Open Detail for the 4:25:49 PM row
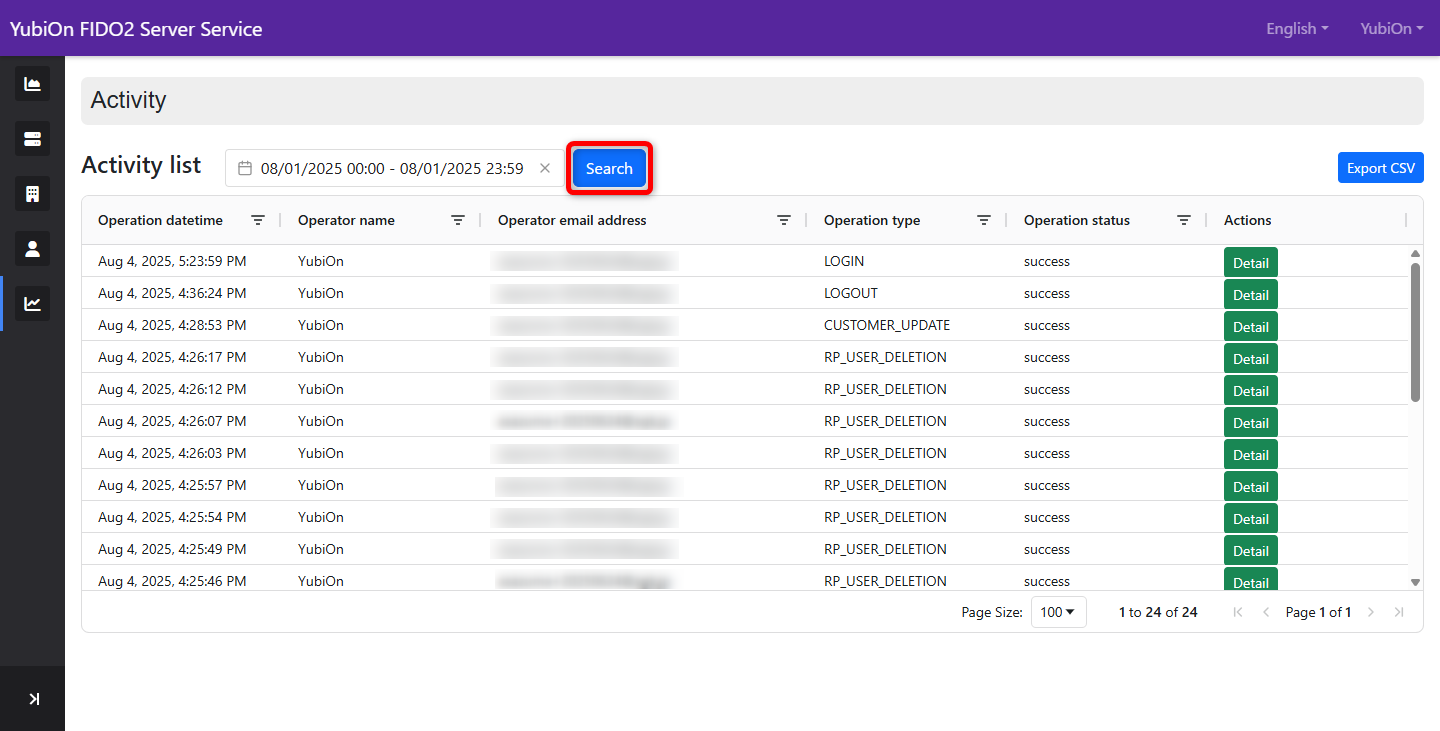Image resolution: width=1440 pixels, height=731 pixels. (1251, 551)
